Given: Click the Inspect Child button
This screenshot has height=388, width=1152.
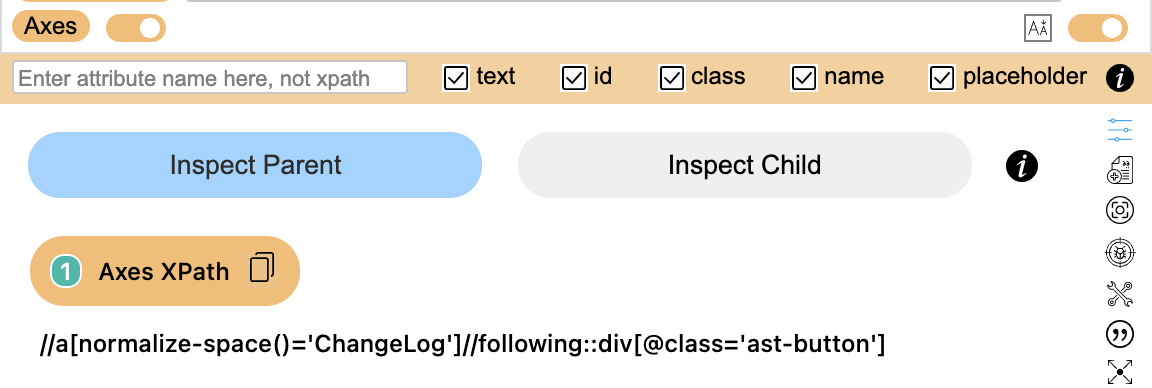Looking at the screenshot, I should click(x=744, y=165).
